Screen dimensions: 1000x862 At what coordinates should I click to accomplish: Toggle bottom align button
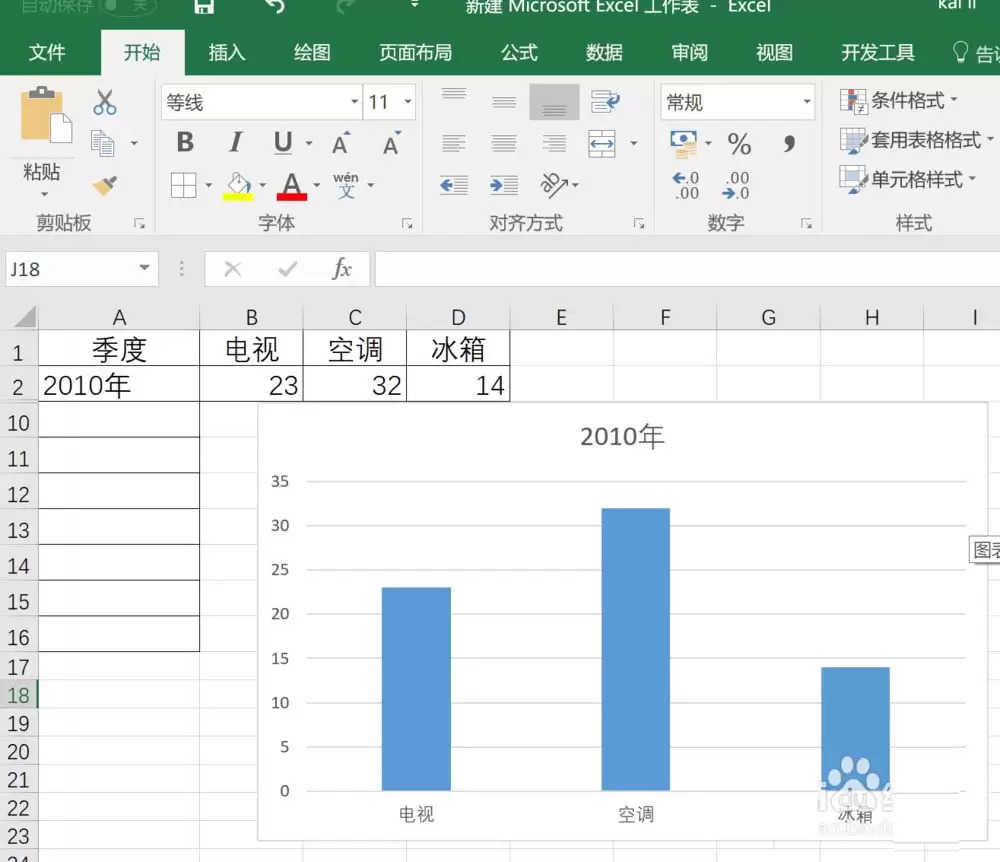(554, 102)
